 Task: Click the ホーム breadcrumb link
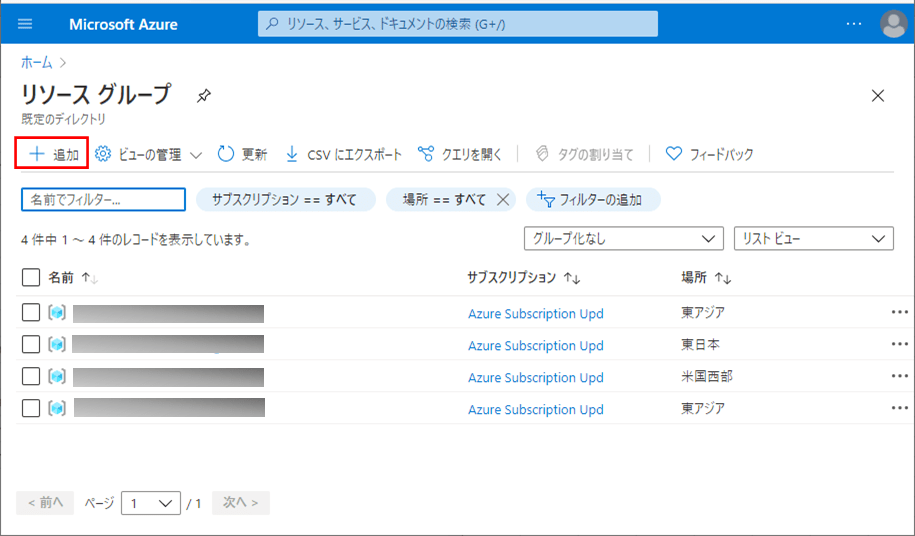pos(37,62)
